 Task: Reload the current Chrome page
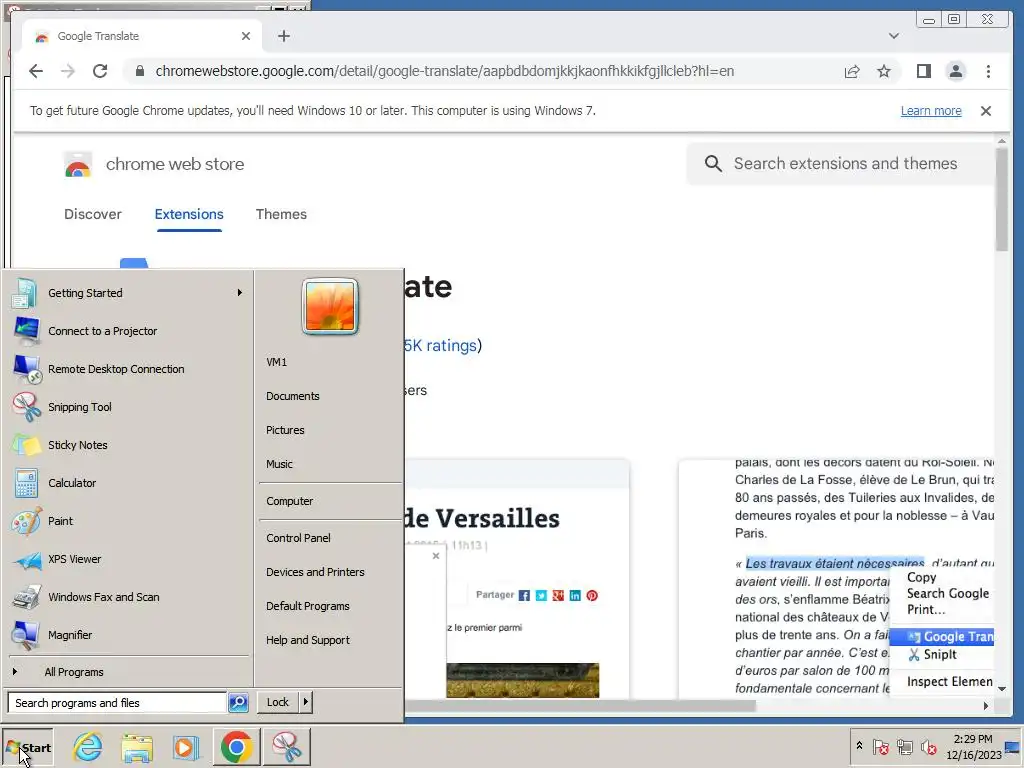(100, 71)
